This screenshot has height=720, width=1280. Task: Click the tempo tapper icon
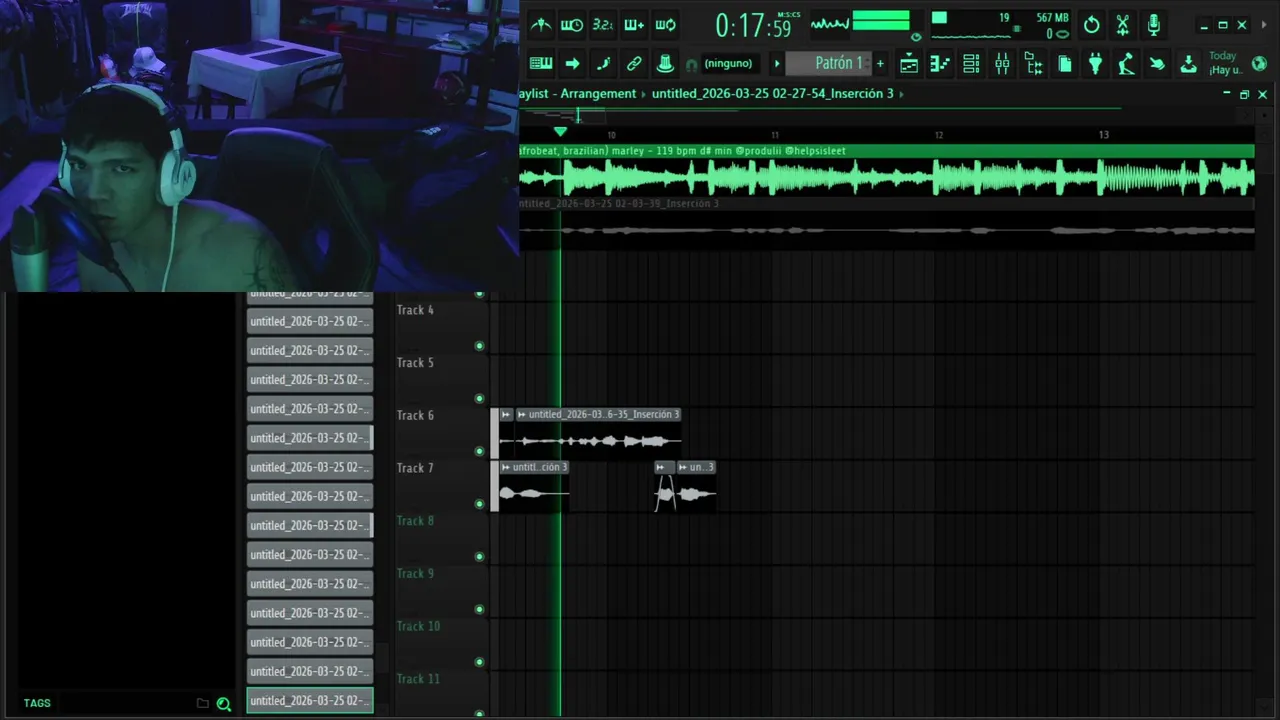(x=1126, y=64)
